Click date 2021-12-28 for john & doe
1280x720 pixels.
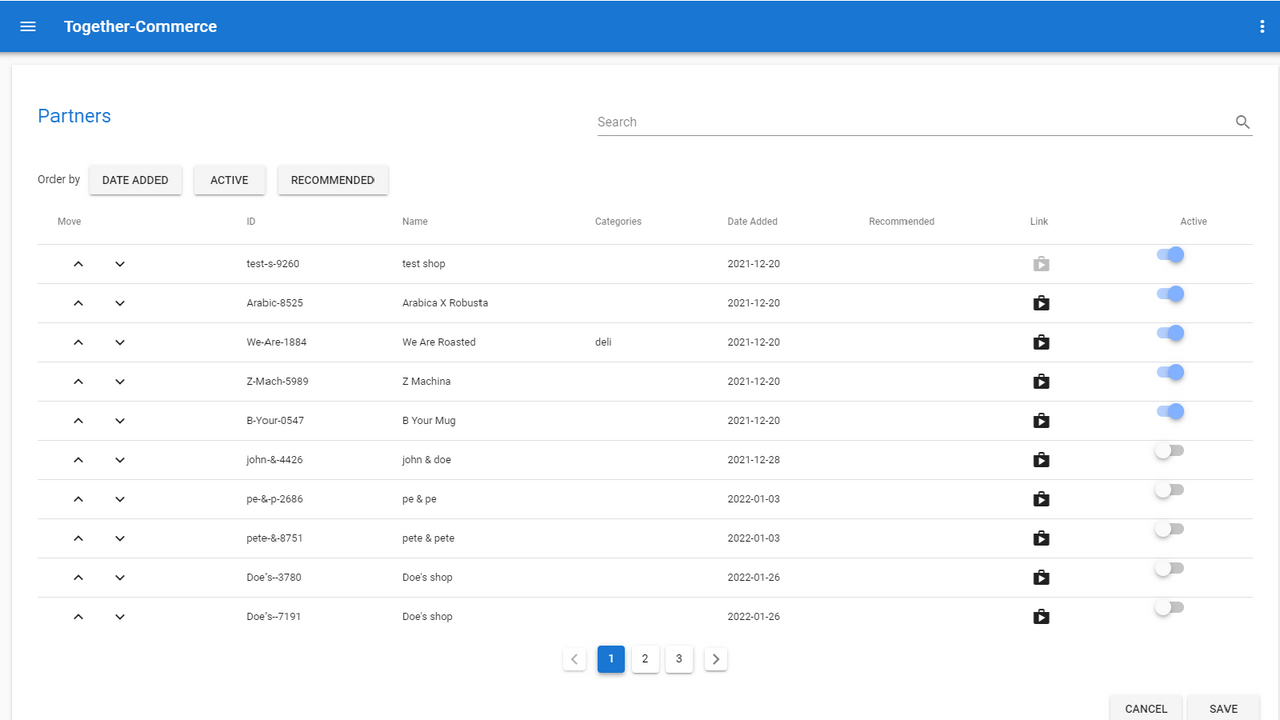click(754, 460)
